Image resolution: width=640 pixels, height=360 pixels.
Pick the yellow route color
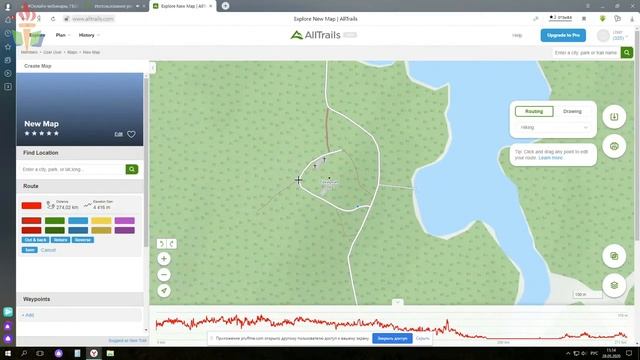pyautogui.click(x=101, y=221)
